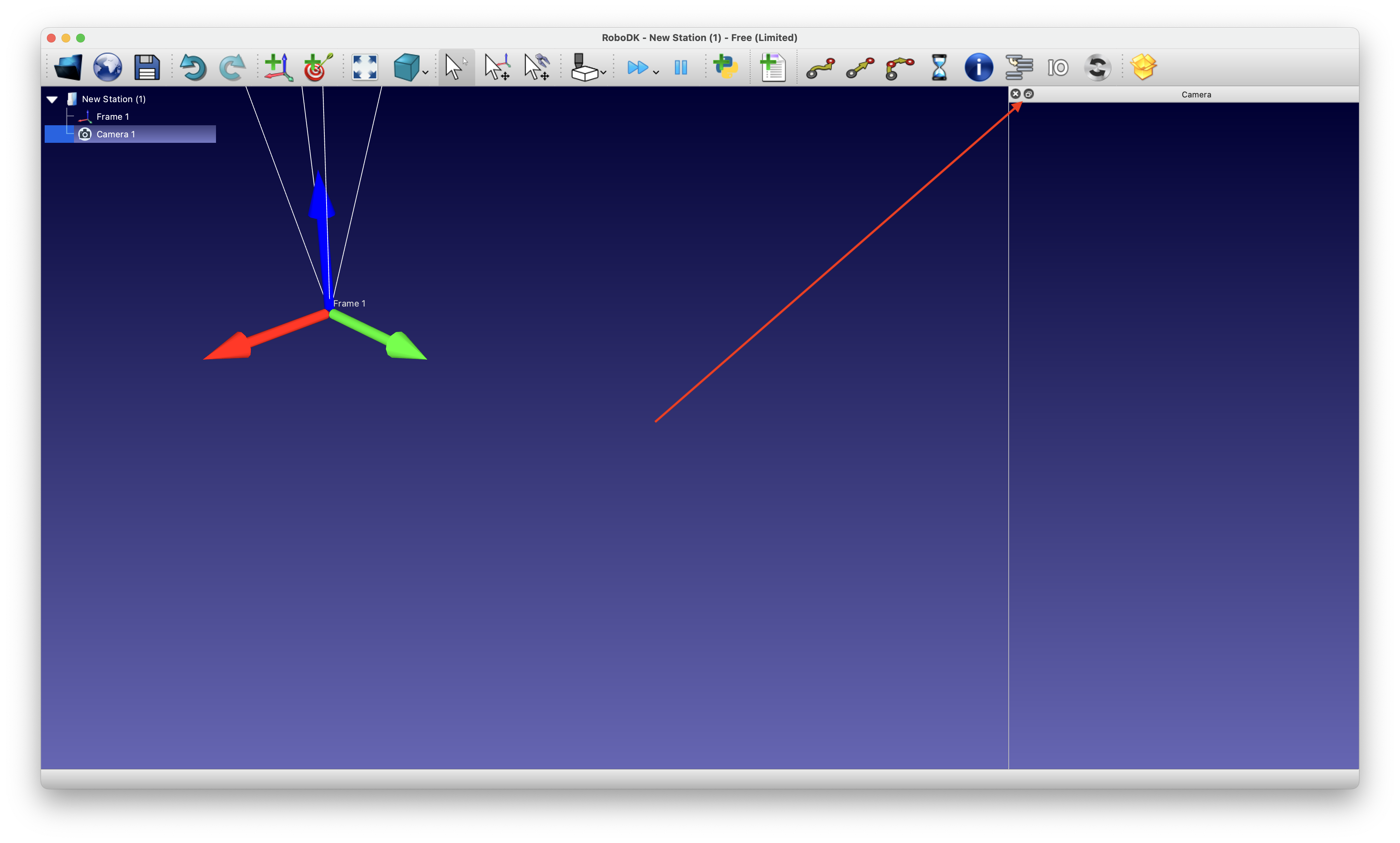The image size is (1400, 843).
Task: Add a new target
Action: coord(317,68)
